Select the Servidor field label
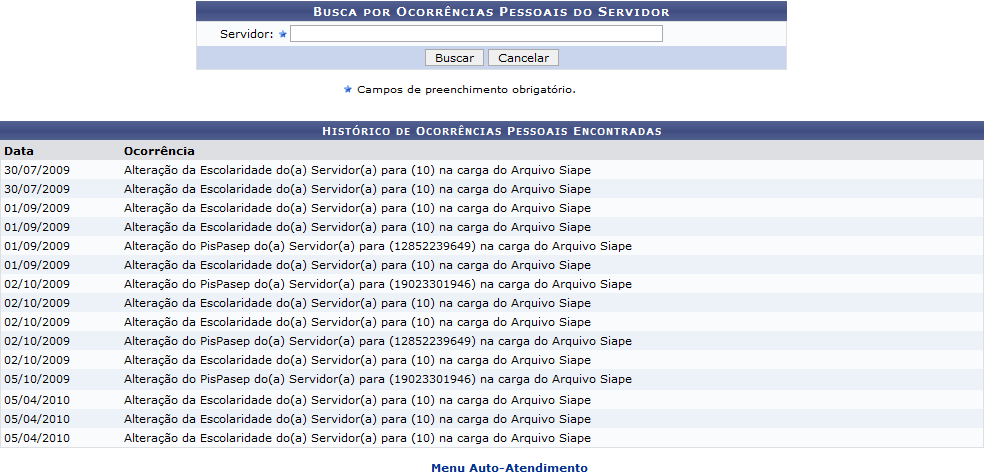986x476 pixels. 246,34
